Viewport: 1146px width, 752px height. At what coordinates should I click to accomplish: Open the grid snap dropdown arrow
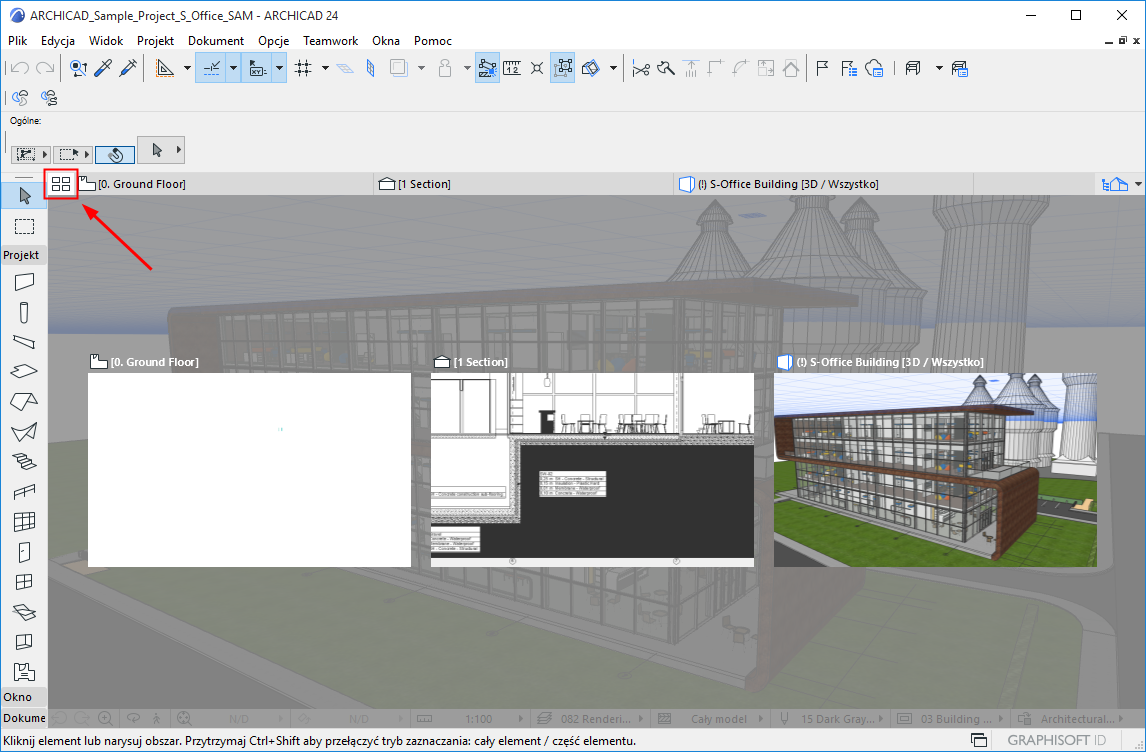click(x=325, y=68)
